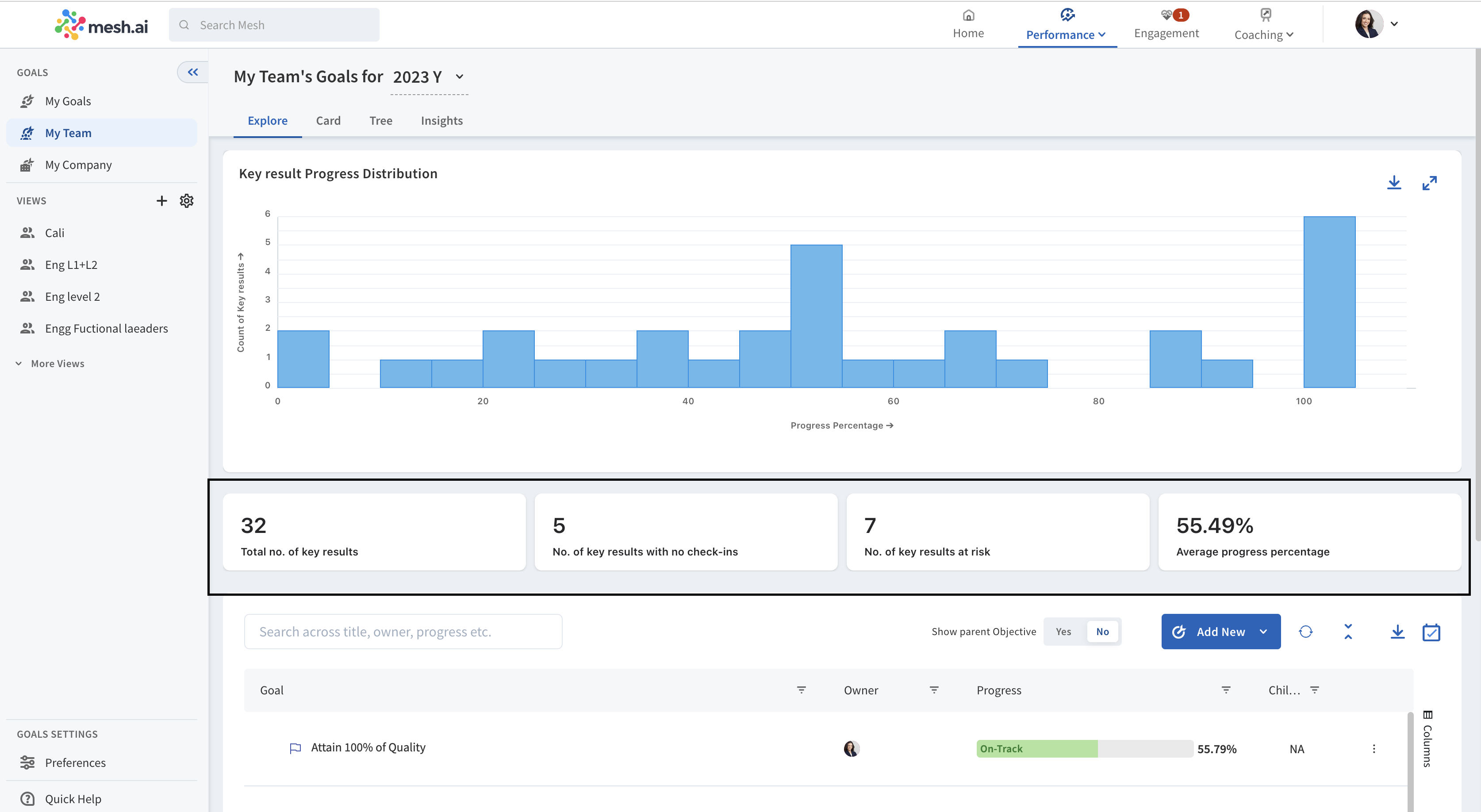1481x812 pixels.
Task: Set Show parent Objective to Yes
Action: tap(1063, 632)
